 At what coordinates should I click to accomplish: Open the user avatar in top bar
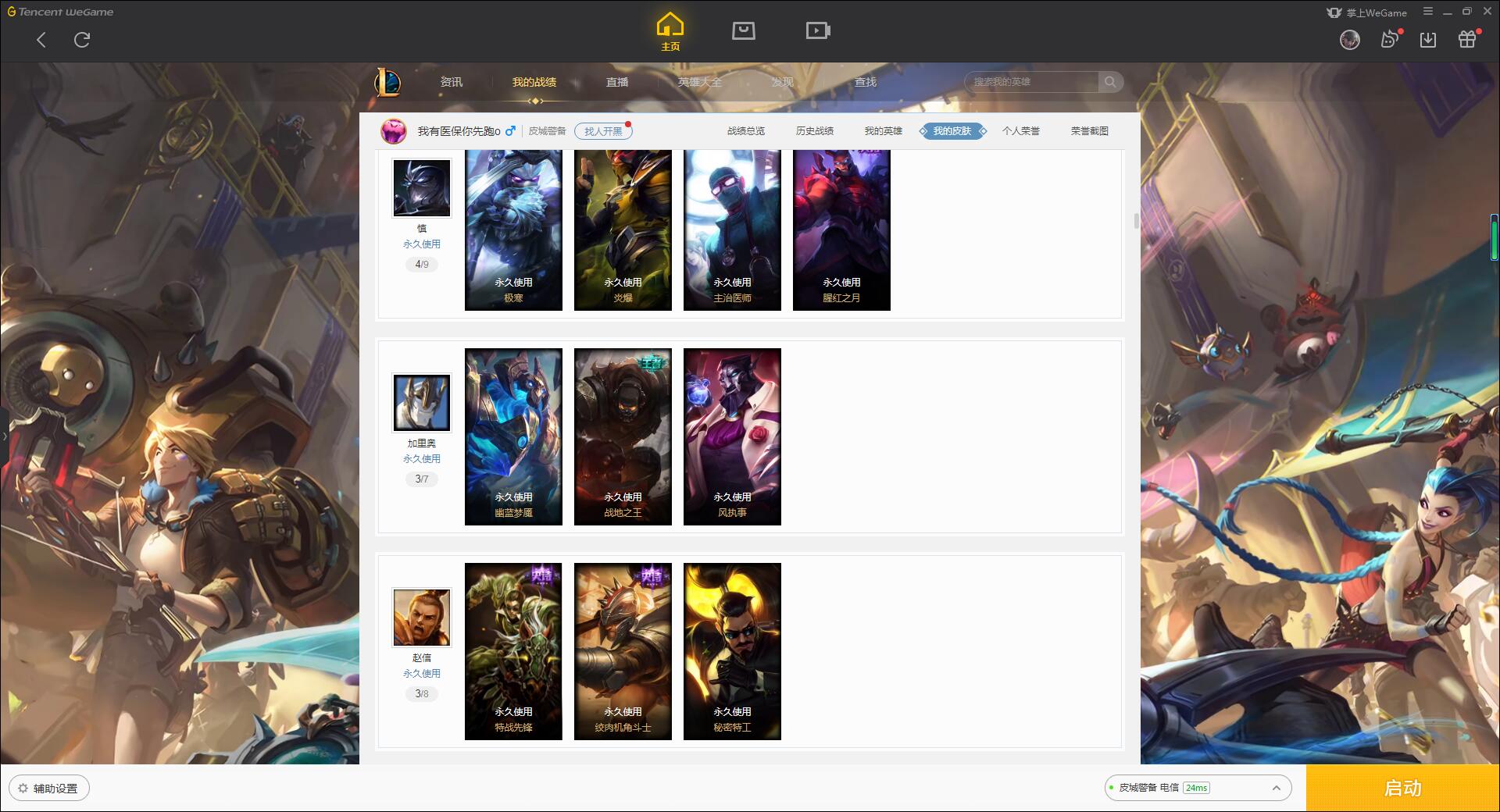point(1350,40)
